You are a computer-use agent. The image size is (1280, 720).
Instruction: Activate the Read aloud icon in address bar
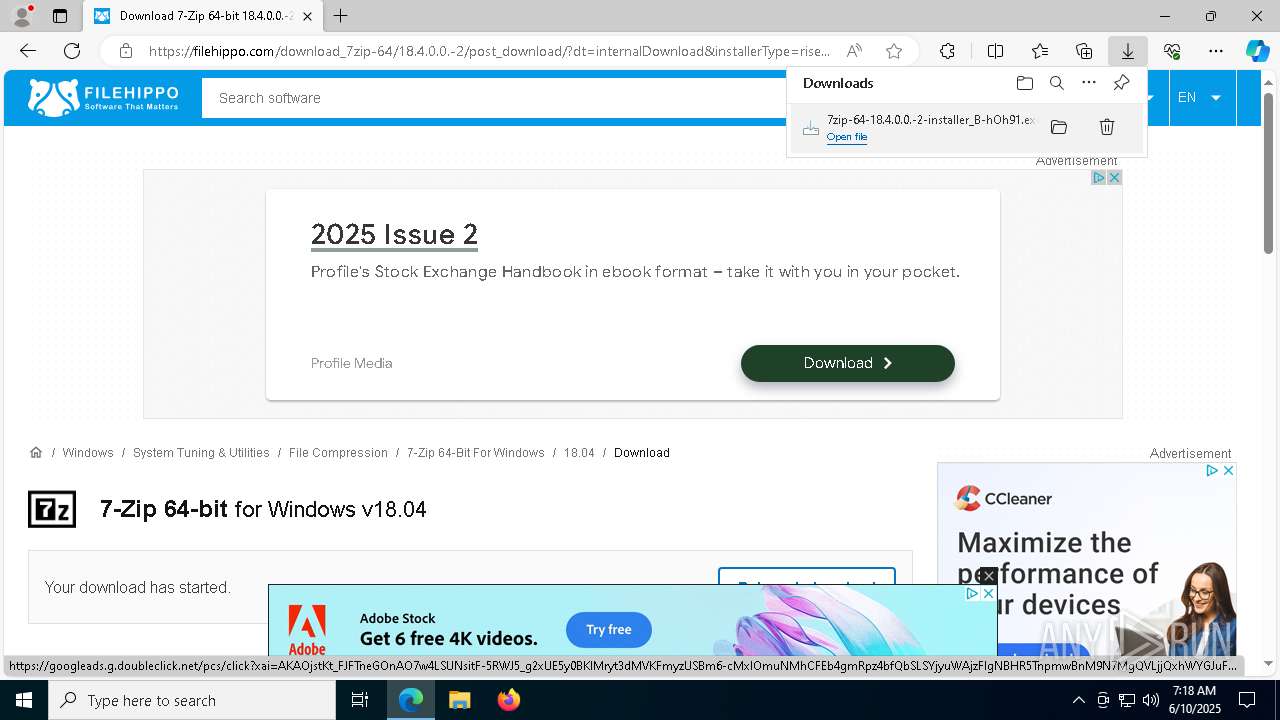pos(854,51)
